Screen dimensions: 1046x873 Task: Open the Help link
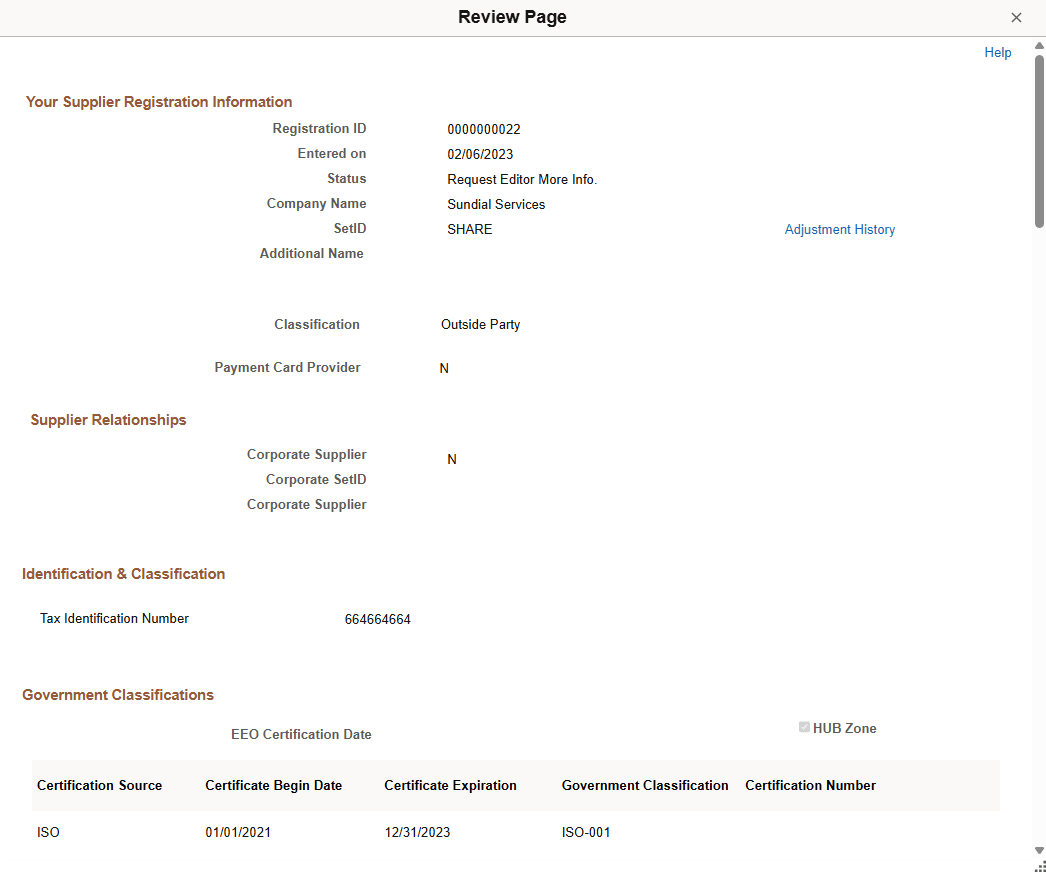pyautogui.click(x=997, y=52)
